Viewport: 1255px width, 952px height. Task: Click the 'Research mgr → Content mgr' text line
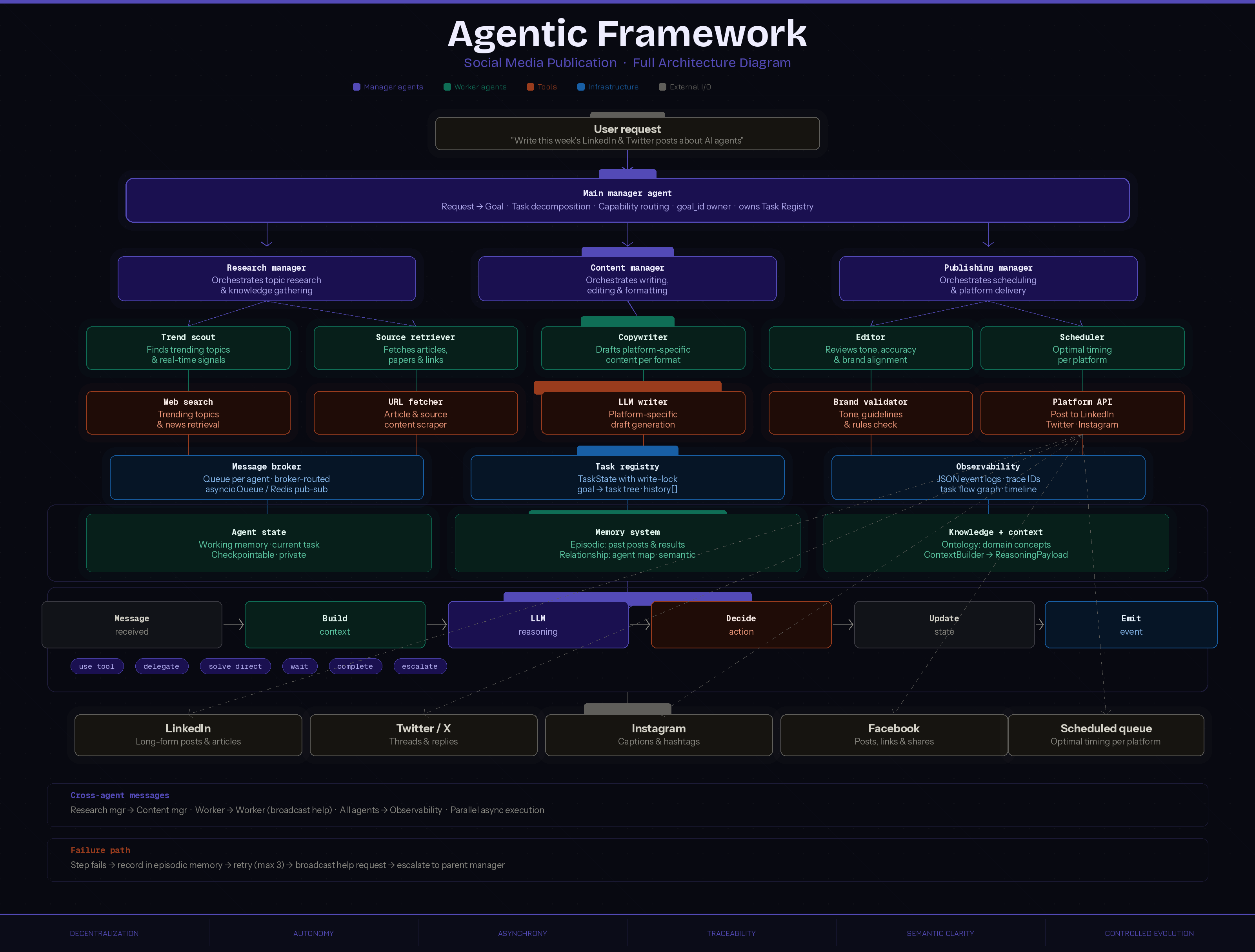307,810
